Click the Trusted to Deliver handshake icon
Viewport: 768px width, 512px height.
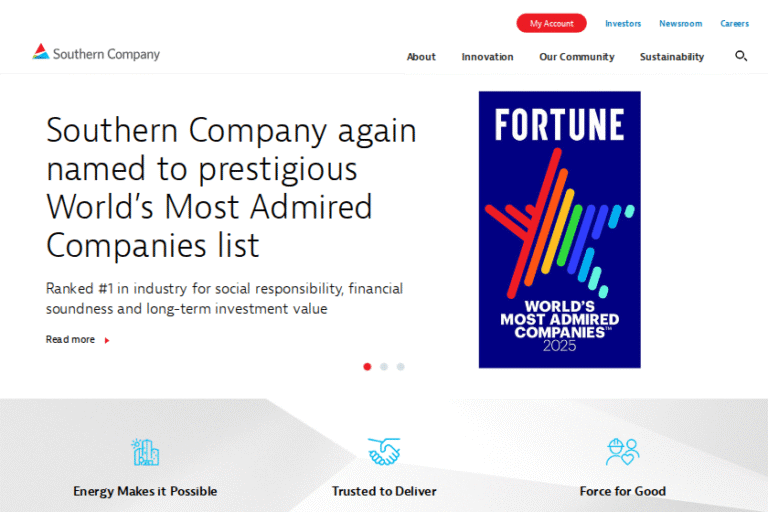384,452
